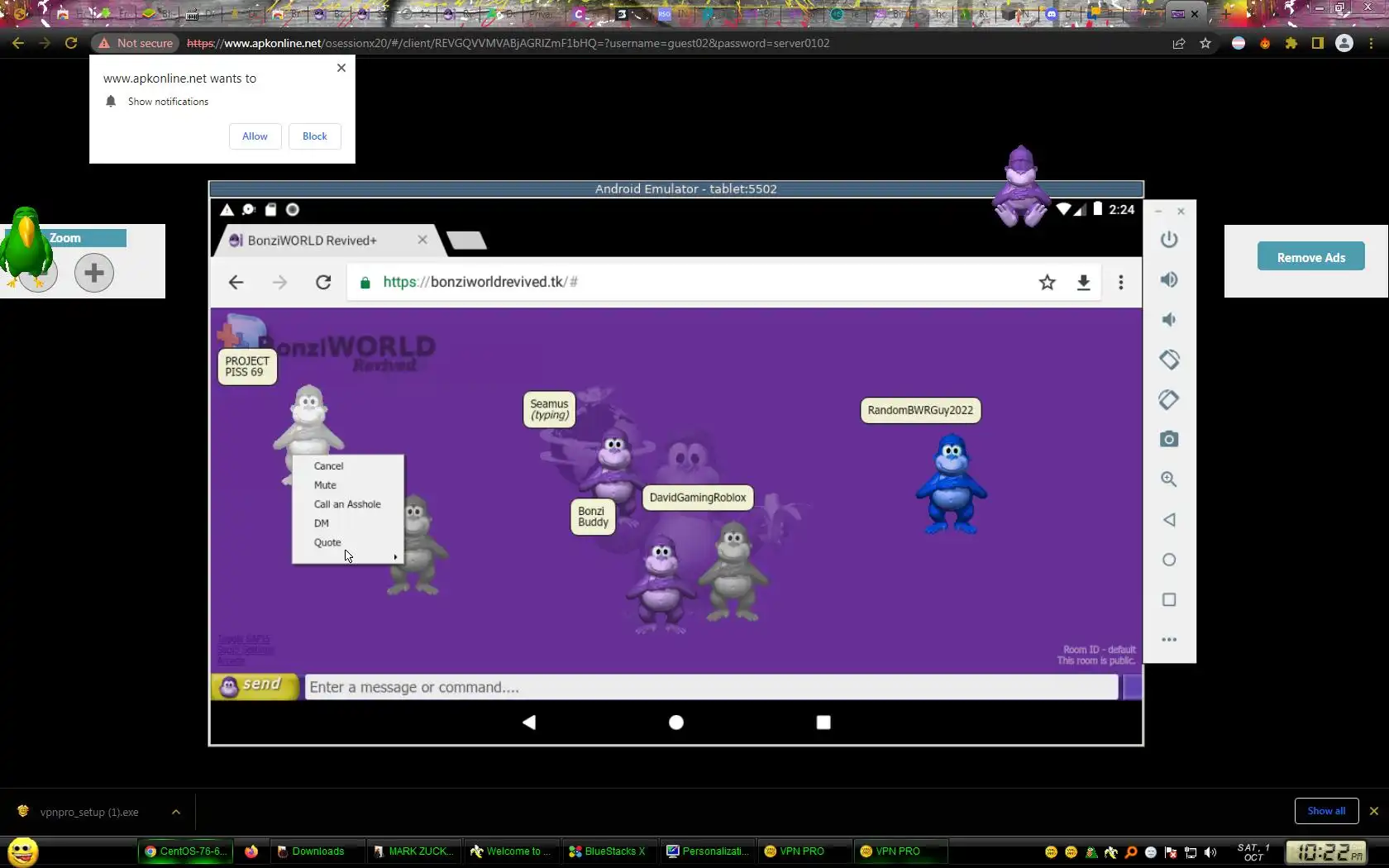The height and width of the screenshot is (868, 1389).
Task: Click the PROJECT PISS 69 name bubble
Action: pyautogui.click(x=247, y=366)
